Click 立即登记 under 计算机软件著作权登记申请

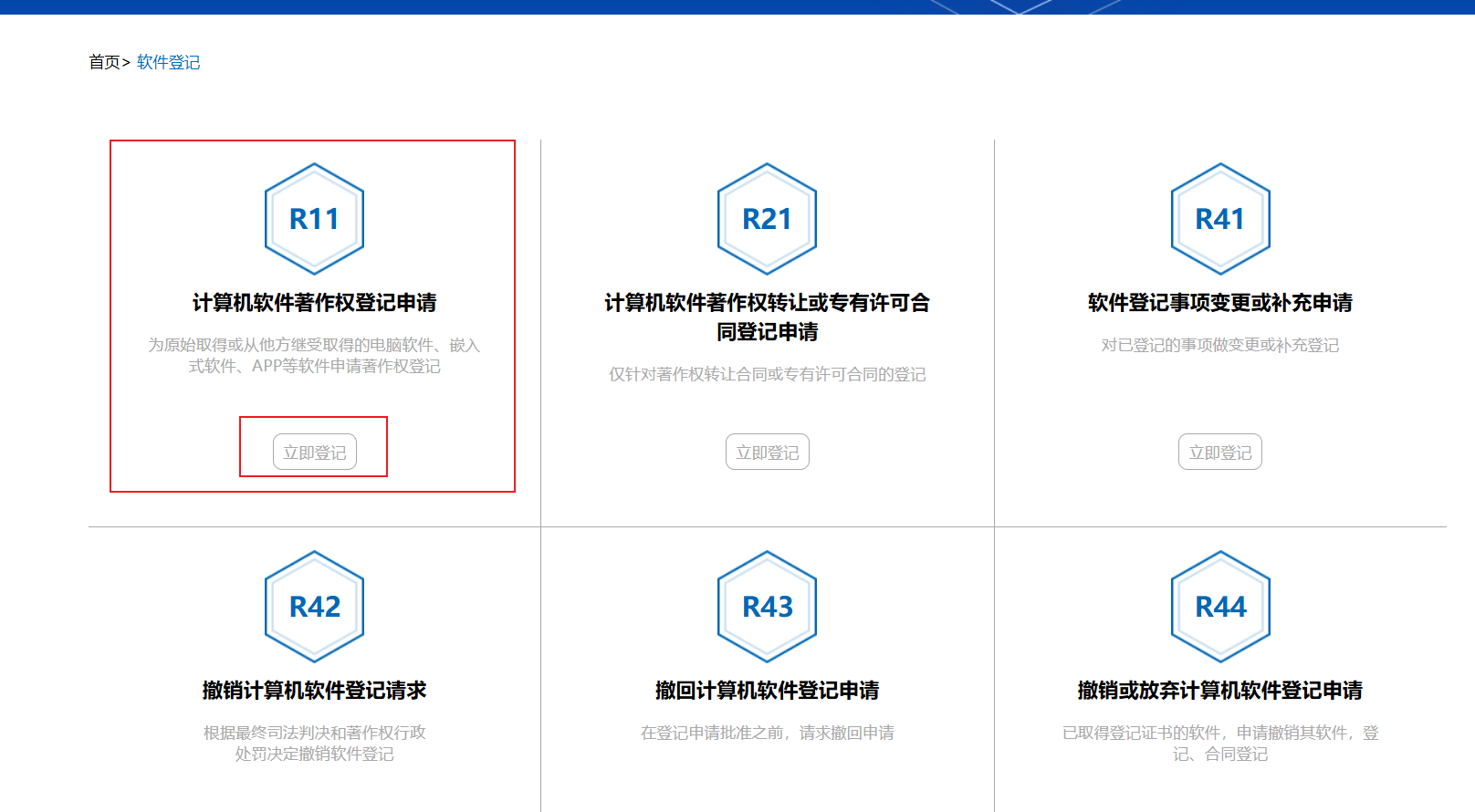tap(314, 452)
